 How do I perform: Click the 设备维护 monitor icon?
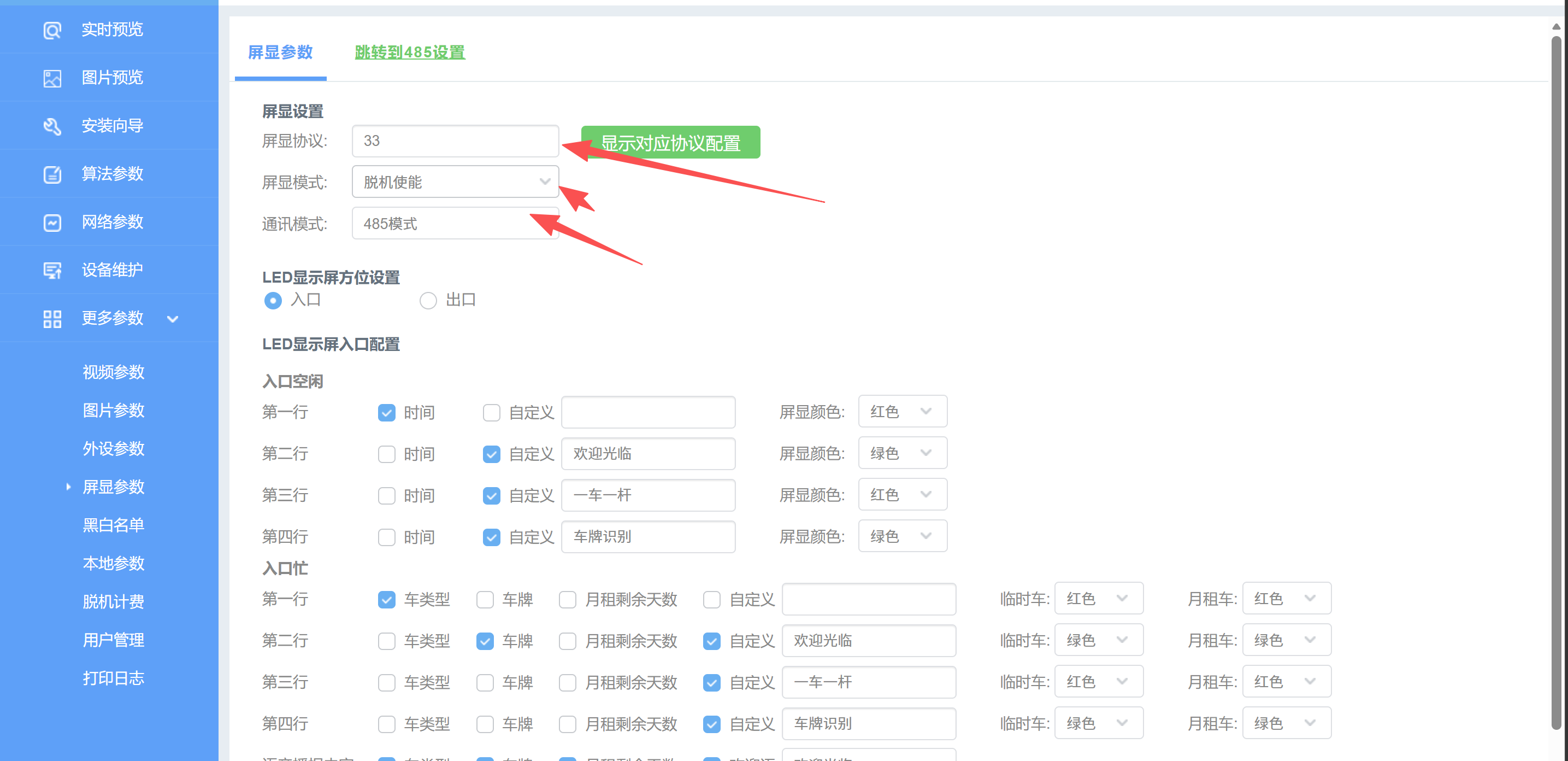[x=52, y=271]
